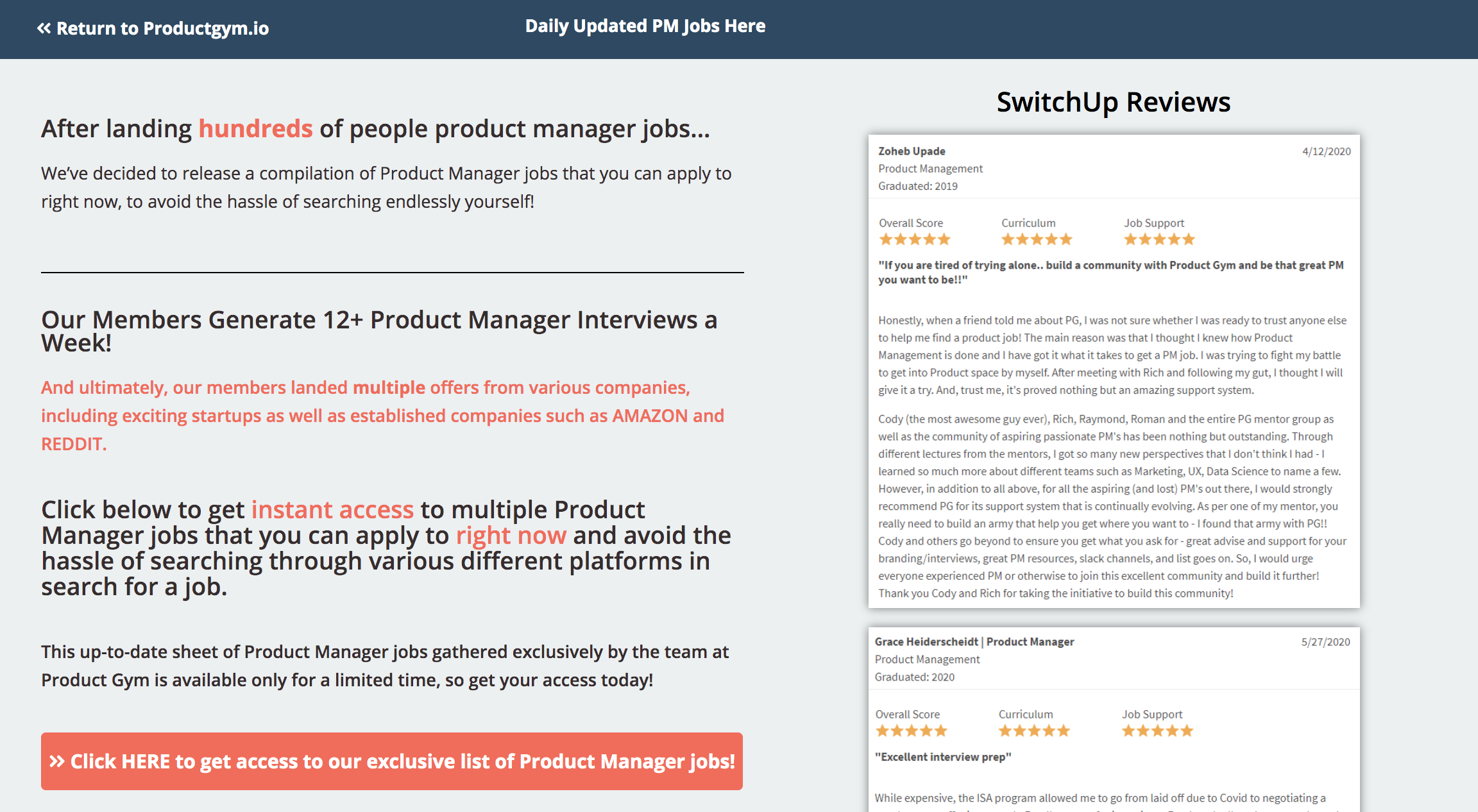
Task: Open Daily Updated PM Jobs Here heading
Action: tap(645, 26)
